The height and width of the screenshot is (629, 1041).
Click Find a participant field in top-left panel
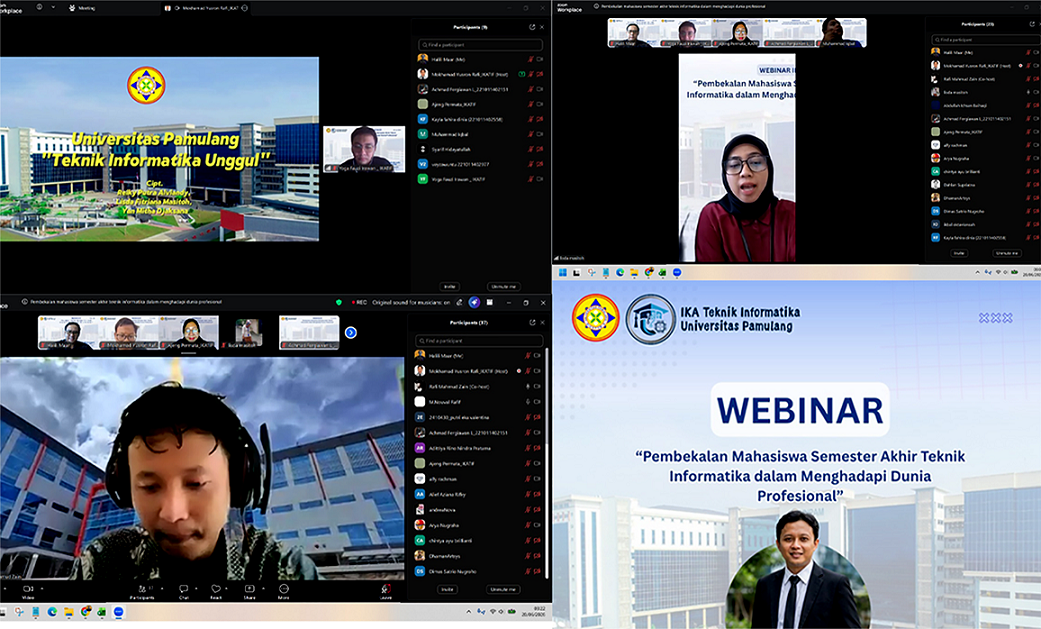(x=480, y=45)
